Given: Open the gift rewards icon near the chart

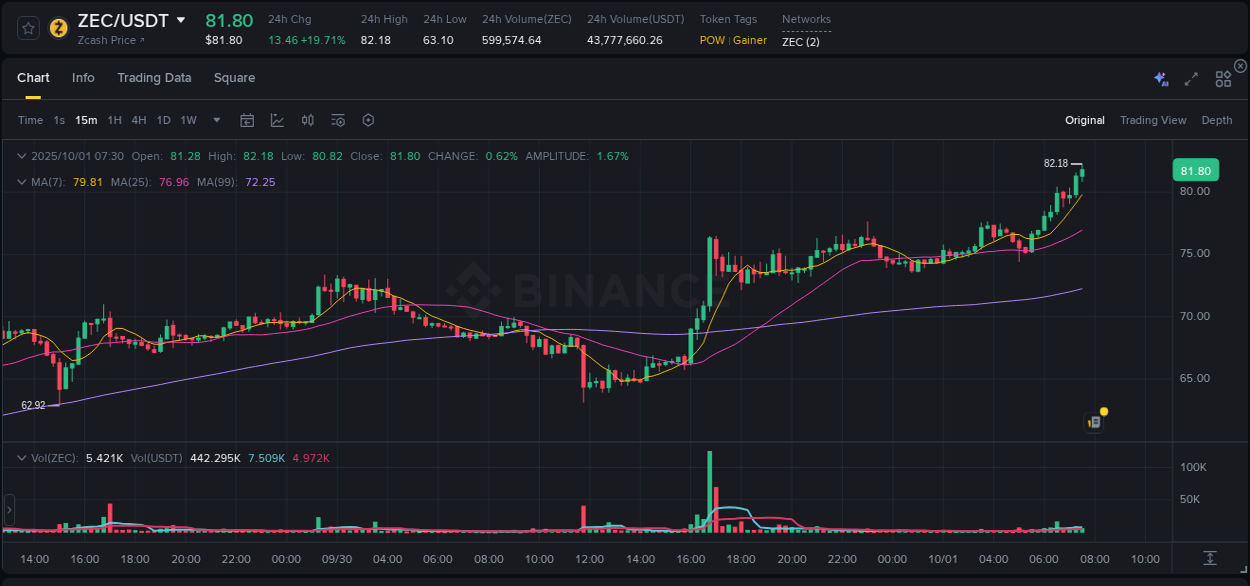Looking at the screenshot, I should click(x=1093, y=421).
